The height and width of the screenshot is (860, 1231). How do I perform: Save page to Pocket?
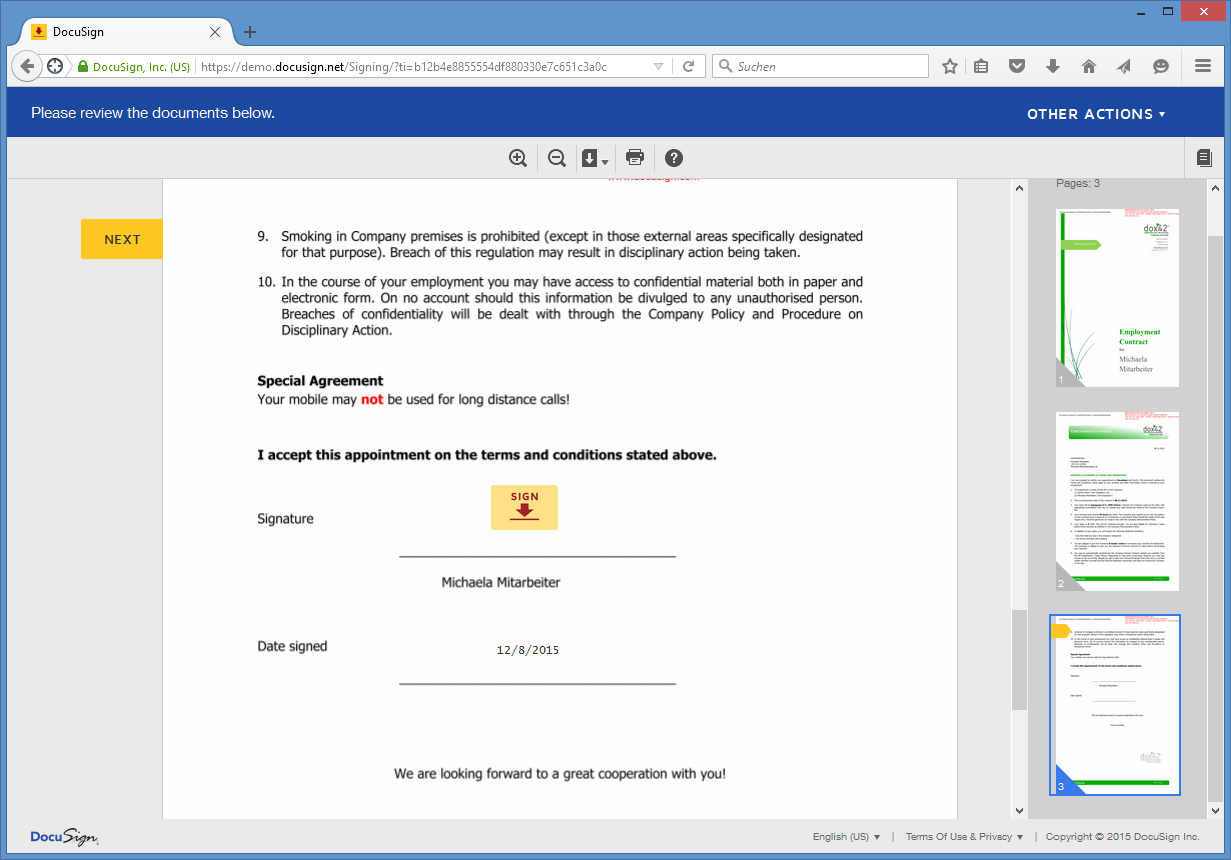pos(1017,66)
